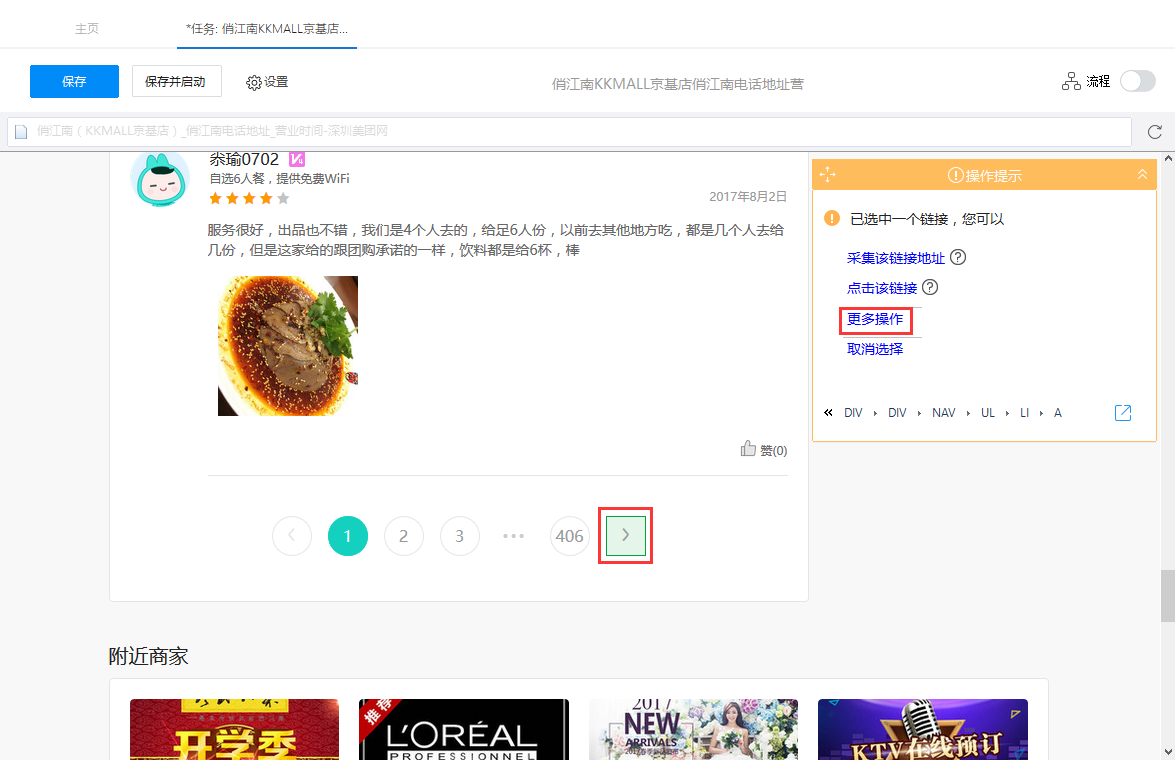
Task: Select the LI breadcrumb element
Action: pos(1024,413)
